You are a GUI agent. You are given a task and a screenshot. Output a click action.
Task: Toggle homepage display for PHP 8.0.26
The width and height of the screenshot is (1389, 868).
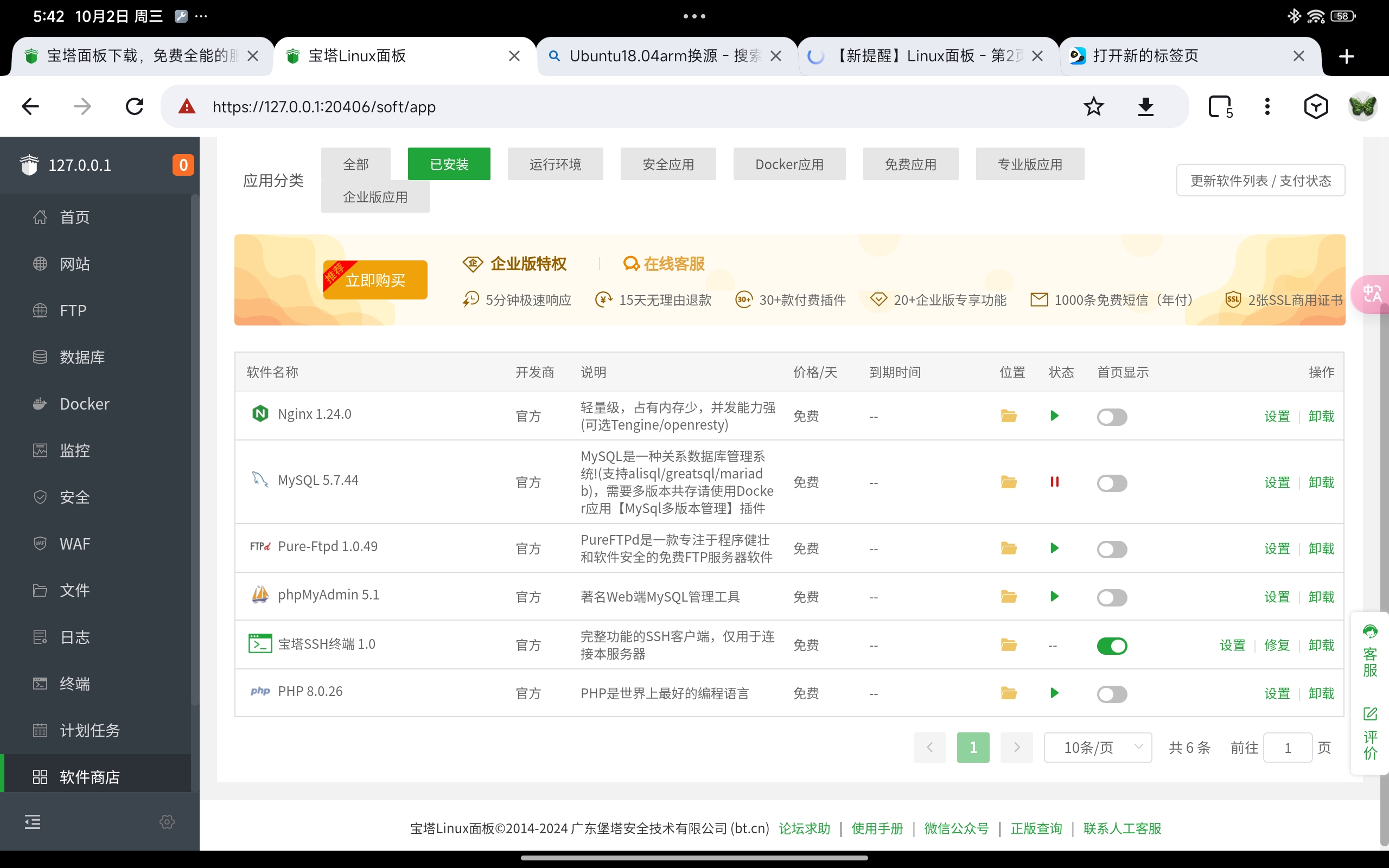[1112, 694]
